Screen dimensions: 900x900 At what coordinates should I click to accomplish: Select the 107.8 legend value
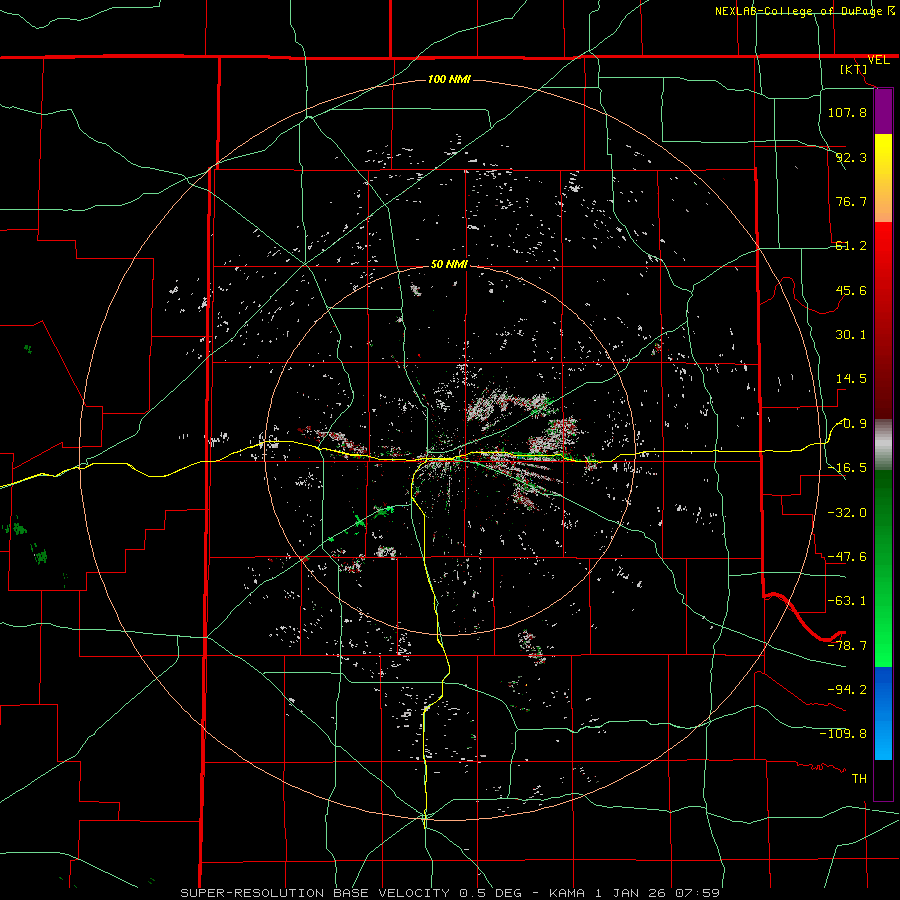(x=847, y=112)
